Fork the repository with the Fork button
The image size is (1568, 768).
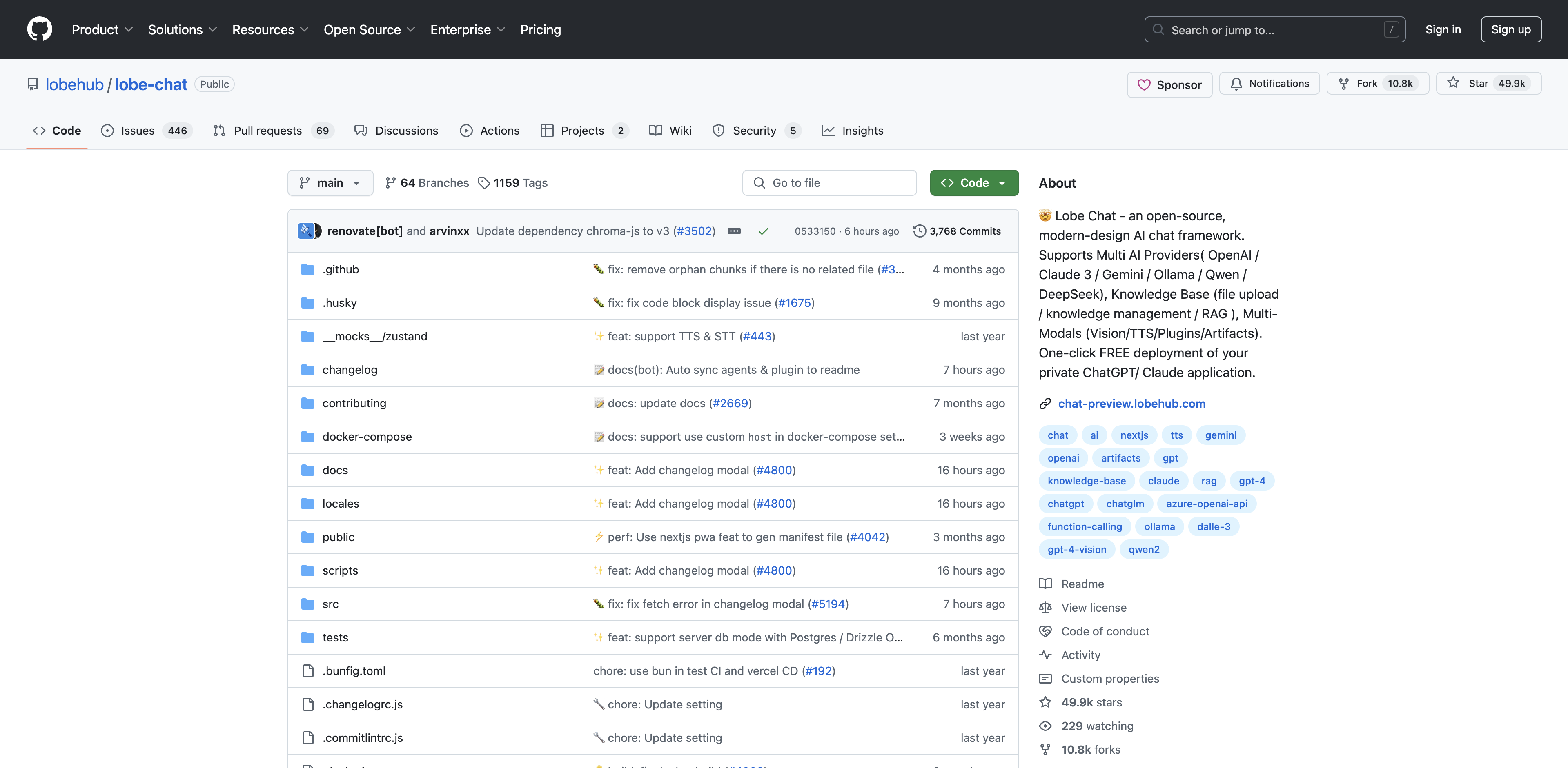(x=1377, y=83)
